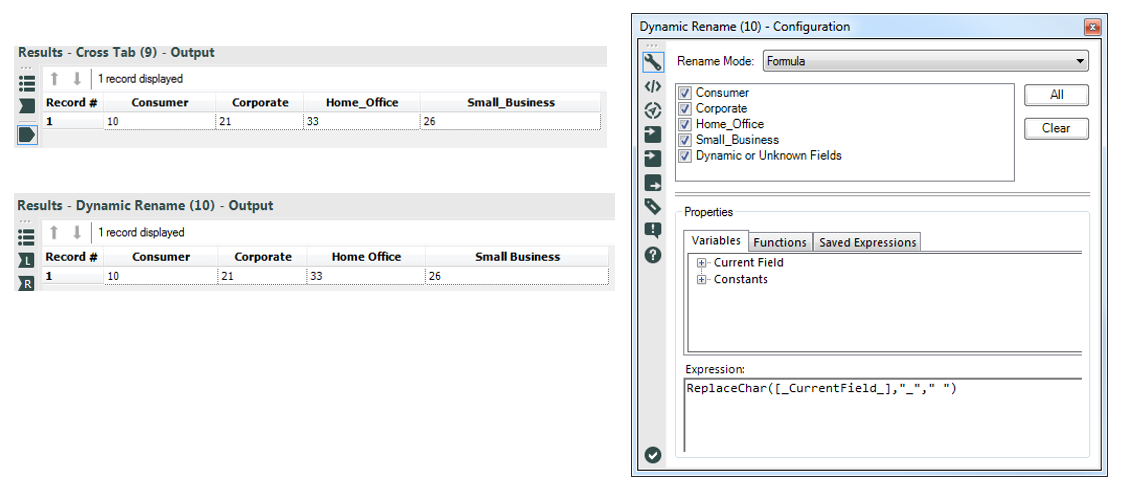Switch to the Functions tab
The image size is (1133, 500).
click(779, 243)
